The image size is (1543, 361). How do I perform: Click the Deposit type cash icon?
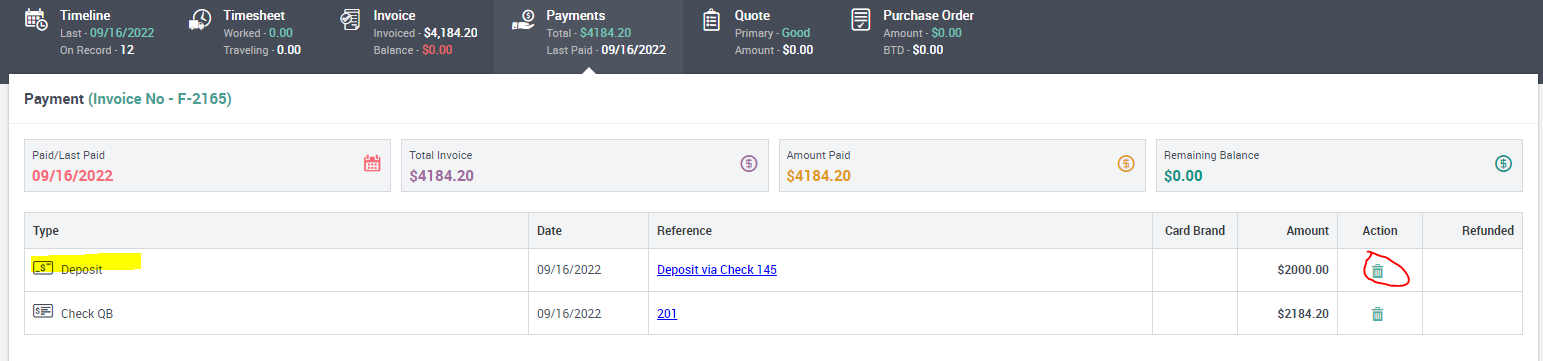coord(43,268)
